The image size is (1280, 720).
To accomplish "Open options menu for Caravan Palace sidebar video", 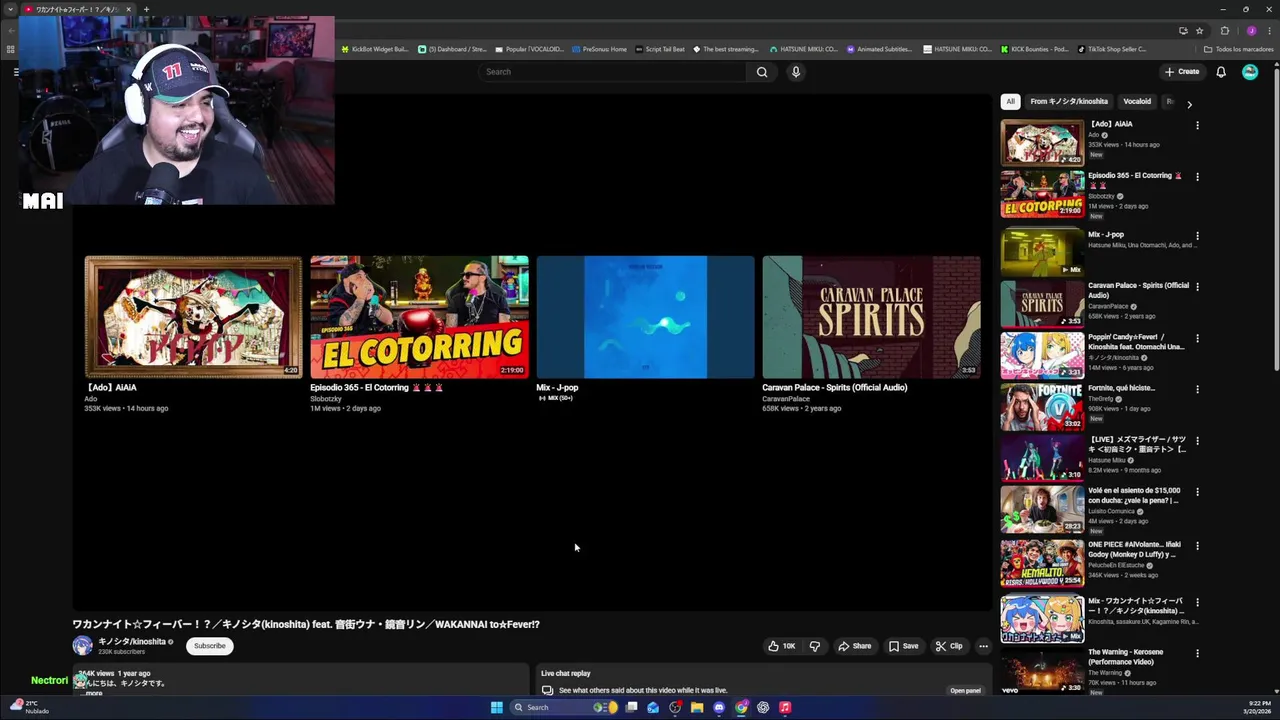I will point(1197,287).
